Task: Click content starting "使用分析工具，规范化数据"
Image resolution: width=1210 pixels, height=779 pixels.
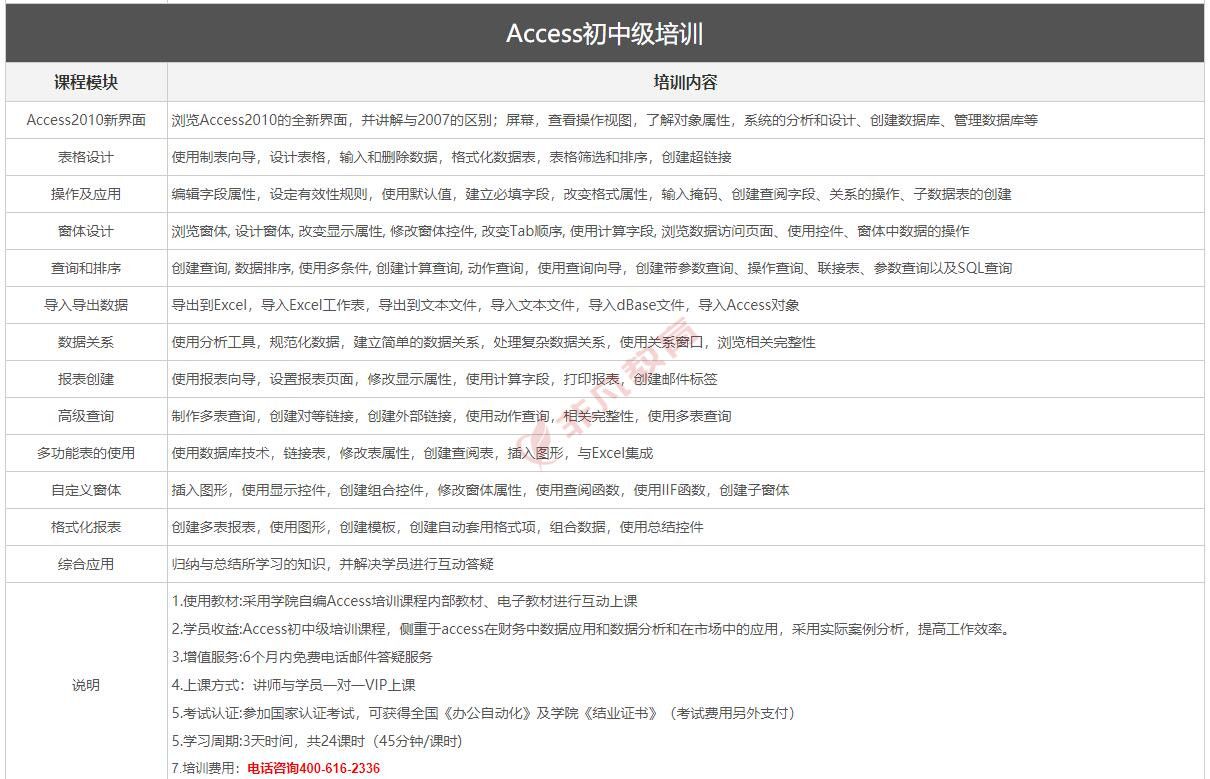Action: (493, 342)
